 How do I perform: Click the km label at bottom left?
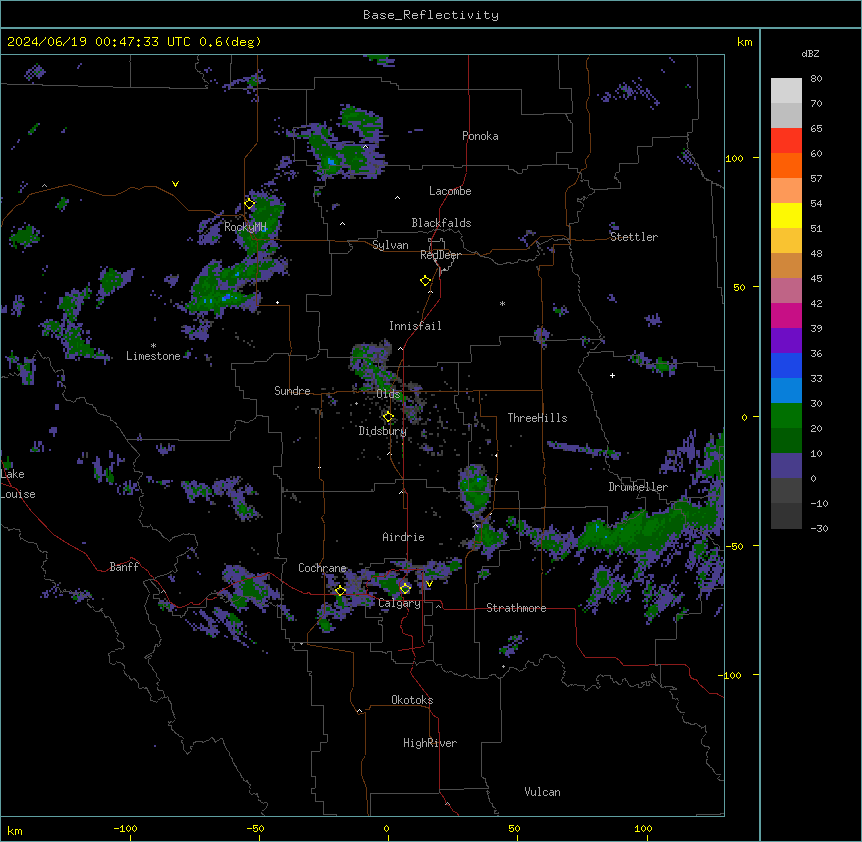tap(15, 830)
